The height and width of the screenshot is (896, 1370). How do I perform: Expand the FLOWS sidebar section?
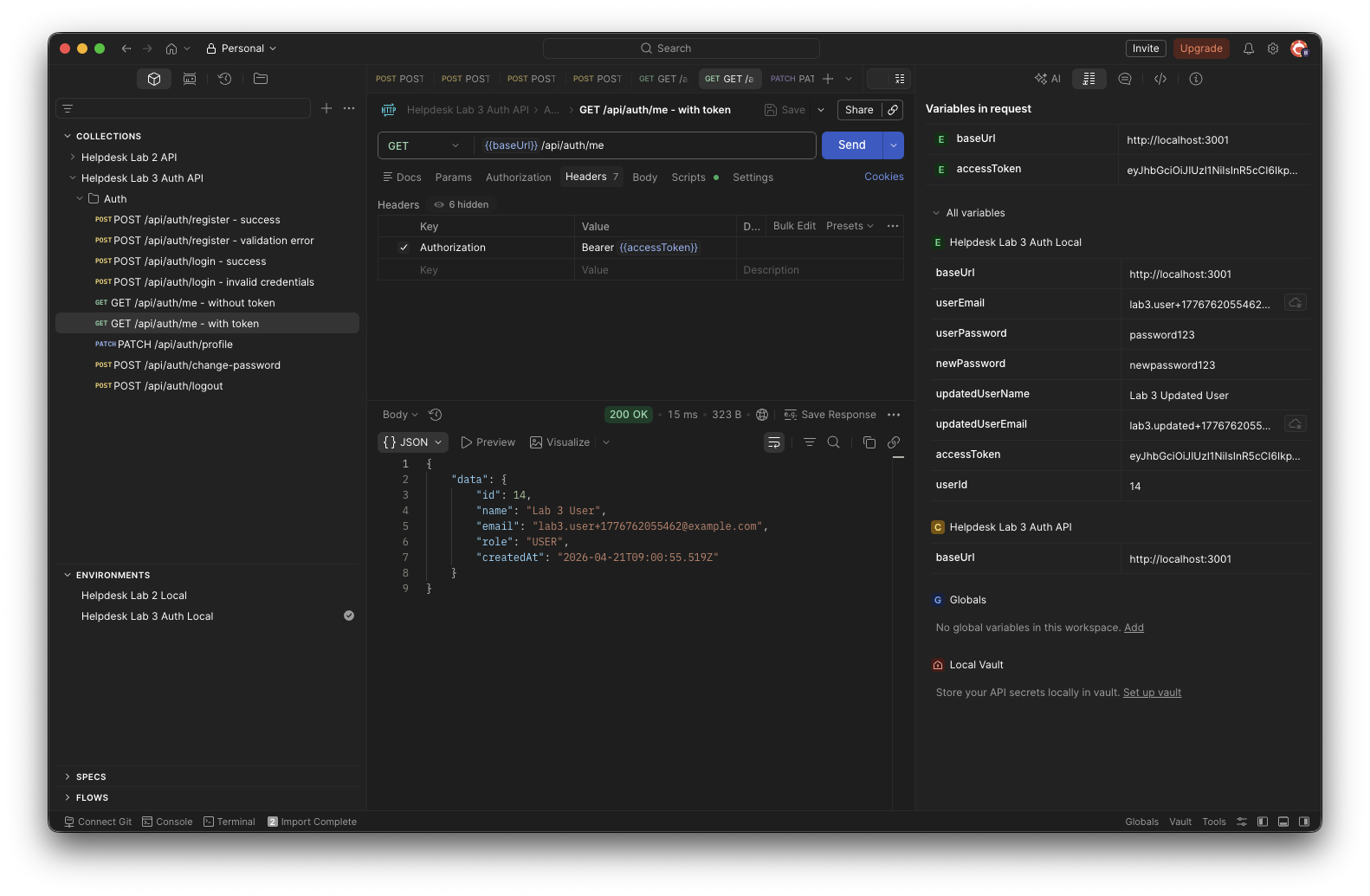tap(68, 797)
